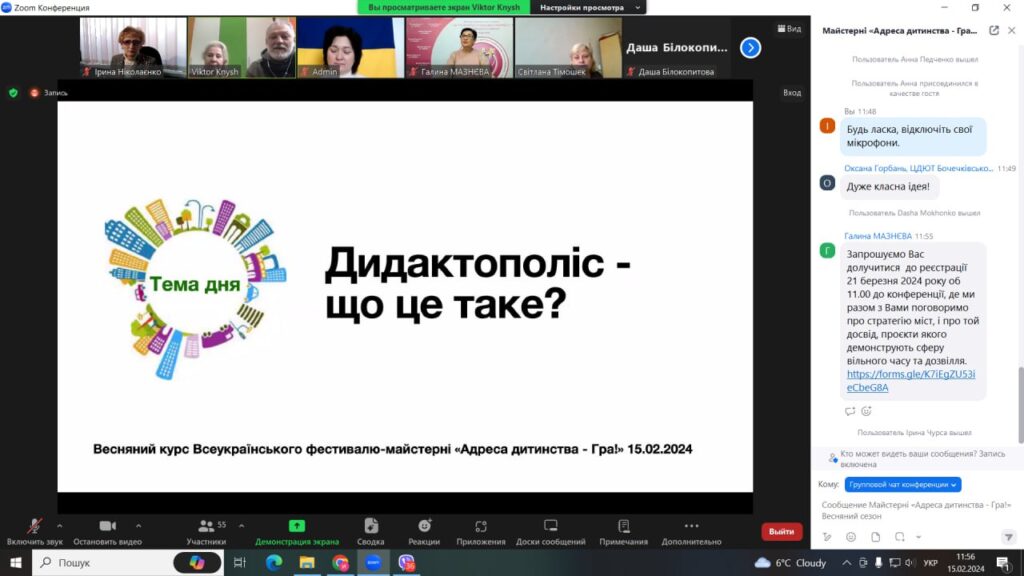Expand the audio options chevron
1024x576 pixels.
(59, 525)
